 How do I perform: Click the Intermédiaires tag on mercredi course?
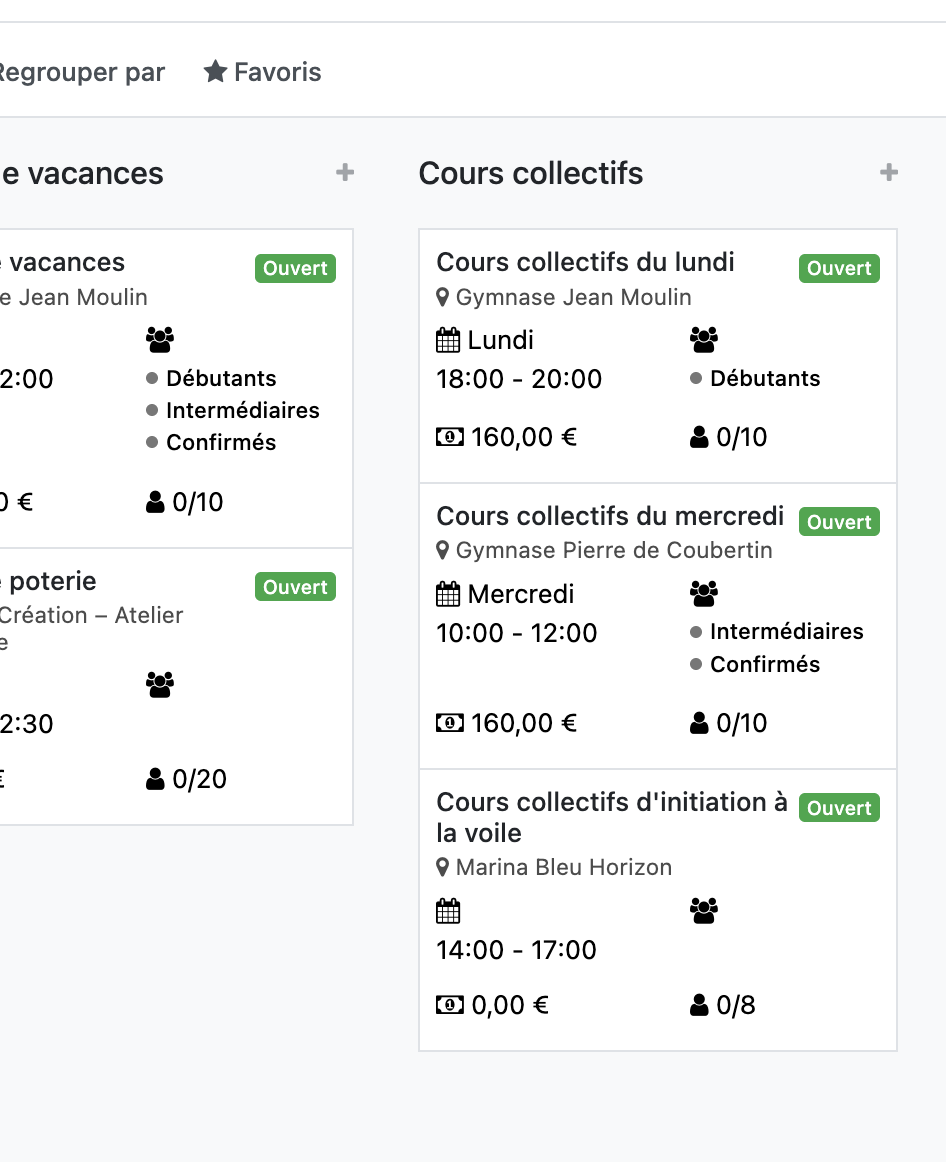(786, 632)
